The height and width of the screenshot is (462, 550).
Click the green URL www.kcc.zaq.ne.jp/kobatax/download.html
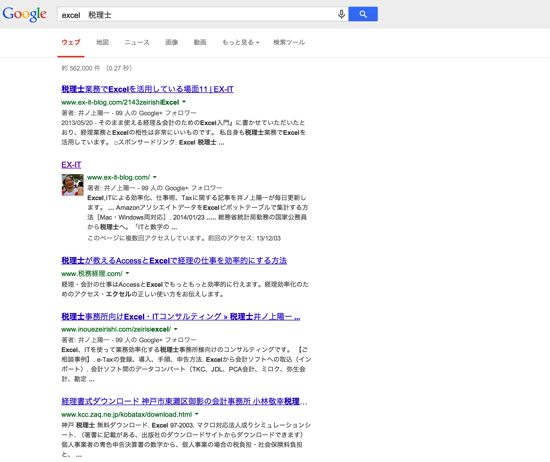[127, 414]
